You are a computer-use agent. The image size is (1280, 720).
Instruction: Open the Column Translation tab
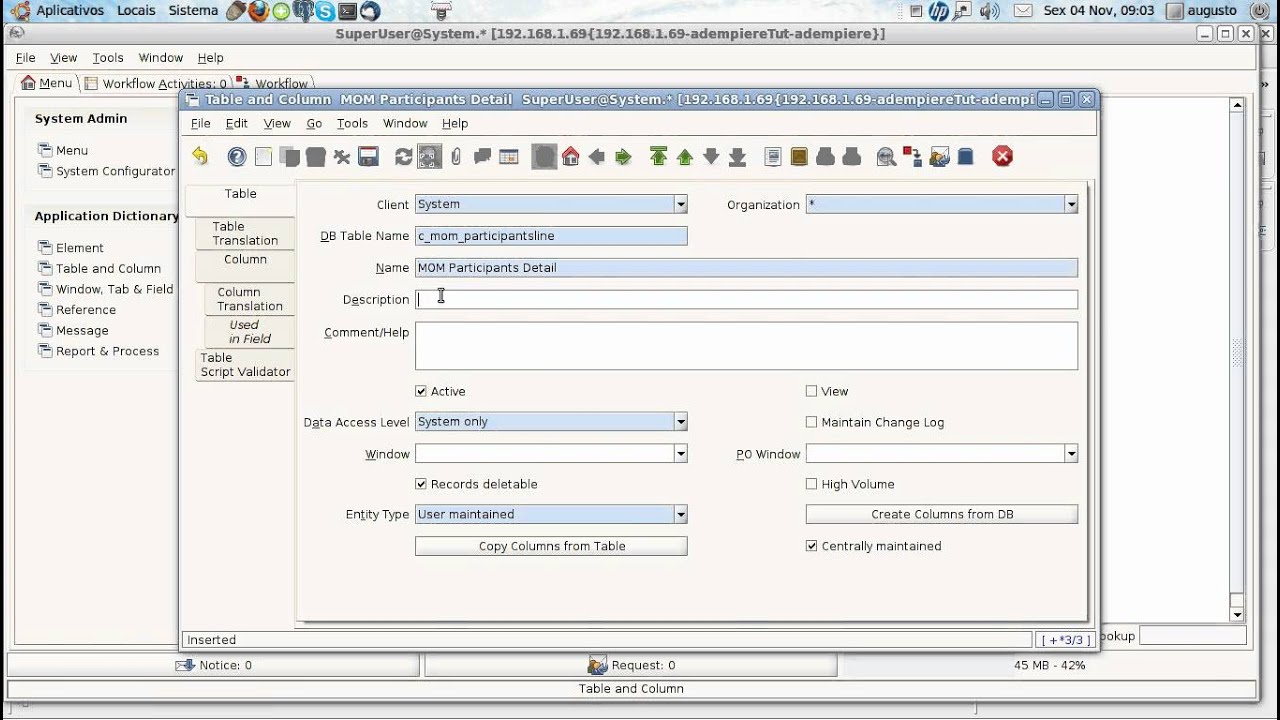(x=250, y=299)
